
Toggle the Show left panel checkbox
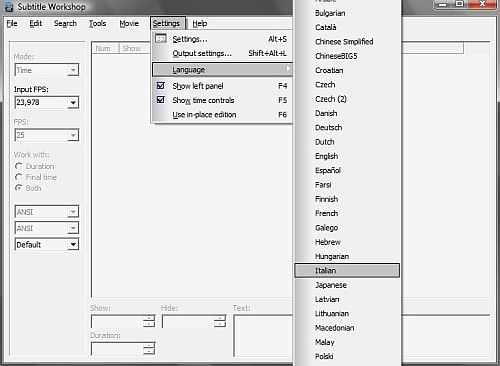[161, 86]
